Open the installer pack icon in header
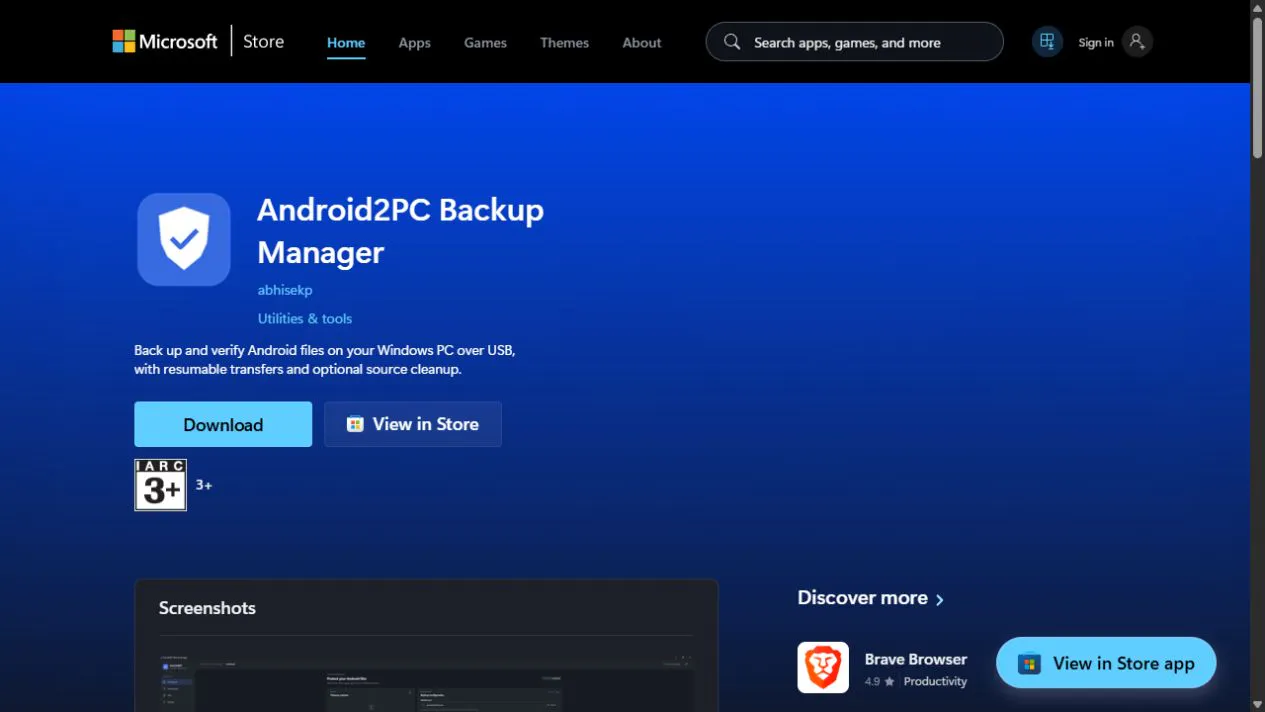The height and width of the screenshot is (712, 1265). 1047,41
